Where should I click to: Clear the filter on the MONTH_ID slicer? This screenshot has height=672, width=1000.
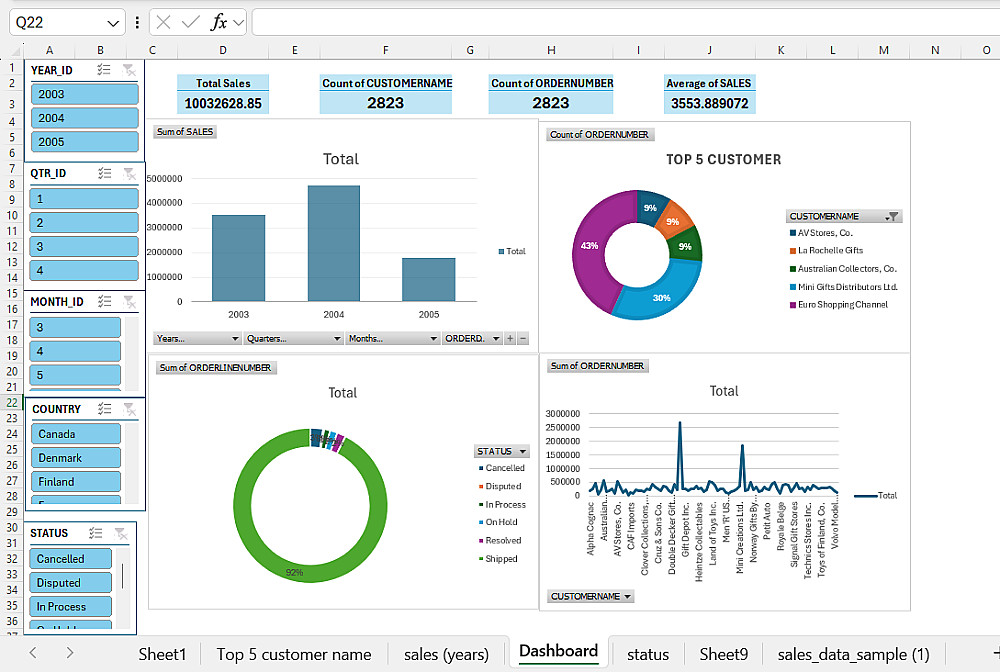tap(129, 302)
